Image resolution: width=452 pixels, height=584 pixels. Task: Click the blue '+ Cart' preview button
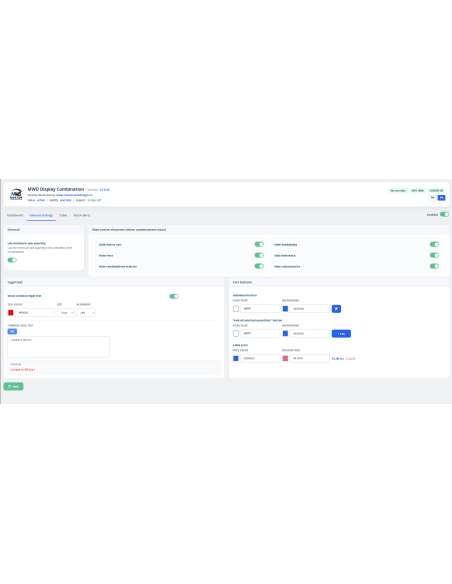(x=341, y=334)
